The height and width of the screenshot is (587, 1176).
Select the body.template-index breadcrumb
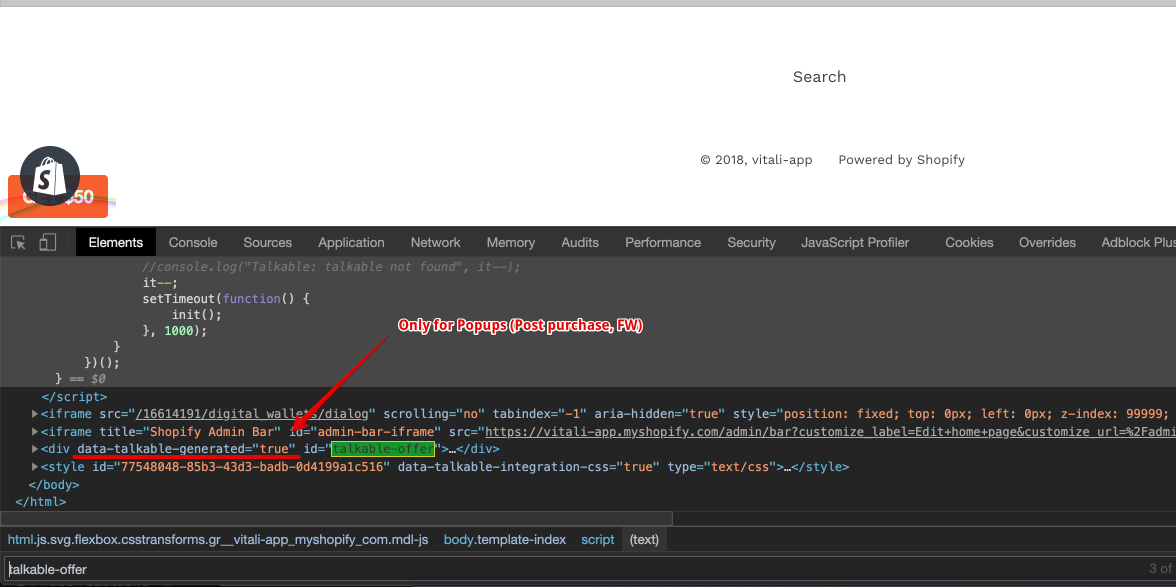coord(505,539)
